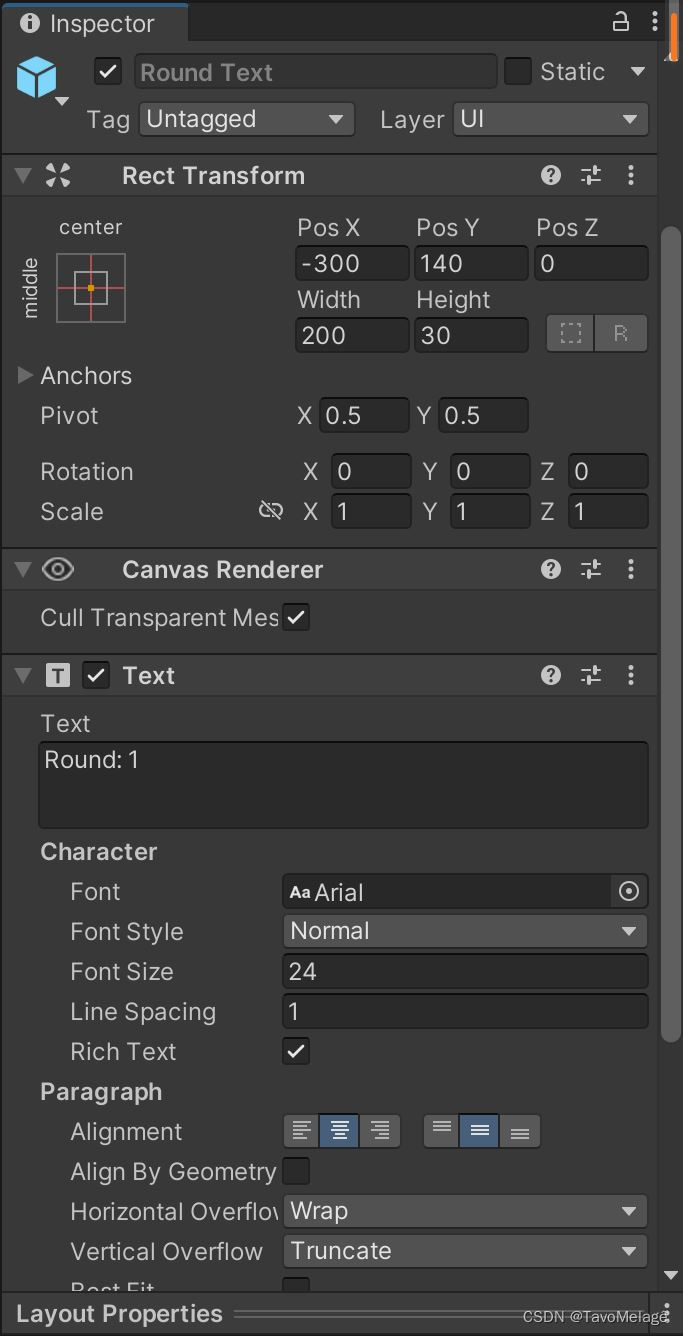683x1336 pixels.
Task: Enable the Static checkbox
Action: point(518,72)
